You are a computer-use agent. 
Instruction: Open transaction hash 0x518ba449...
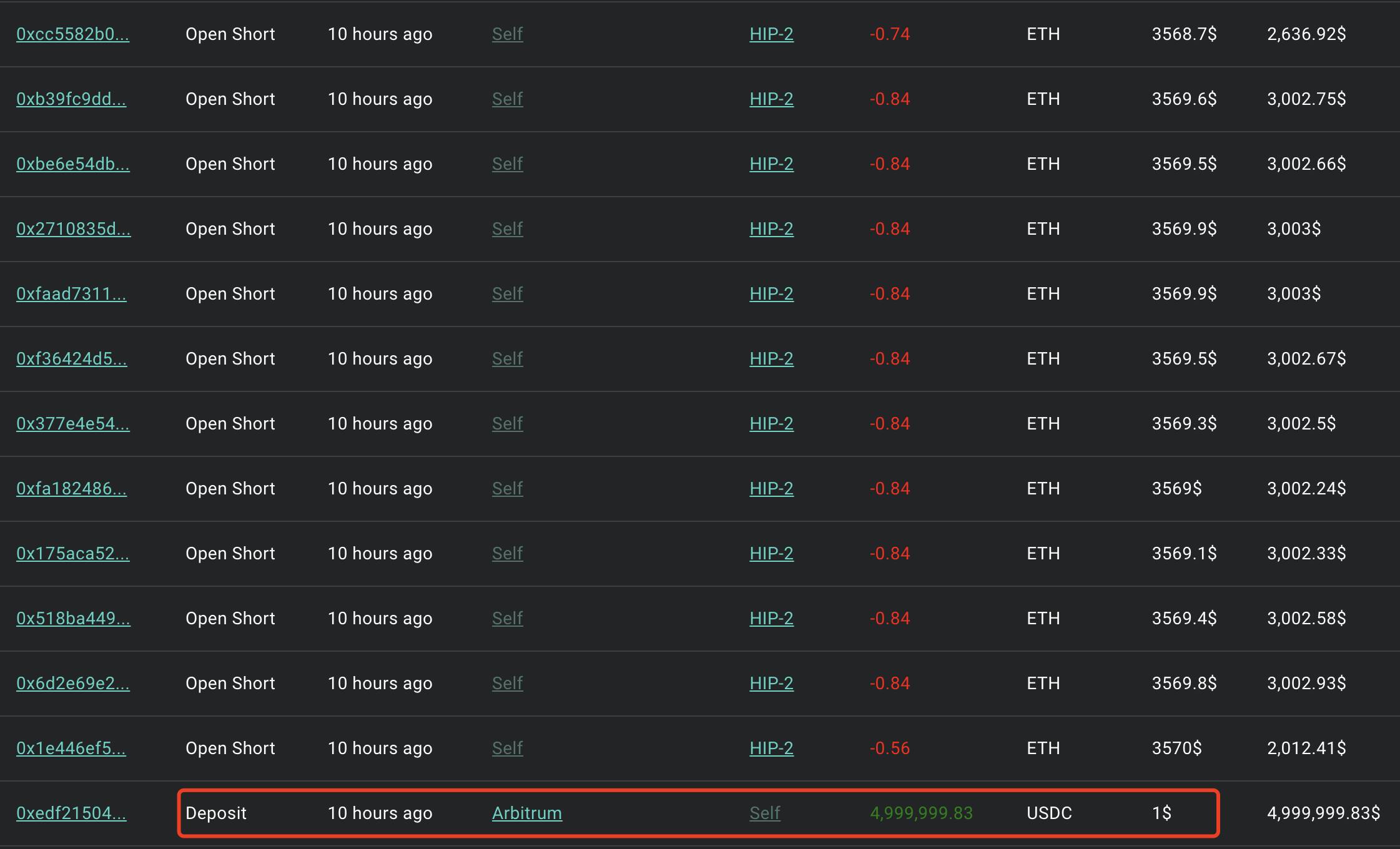[x=74, y=618]
